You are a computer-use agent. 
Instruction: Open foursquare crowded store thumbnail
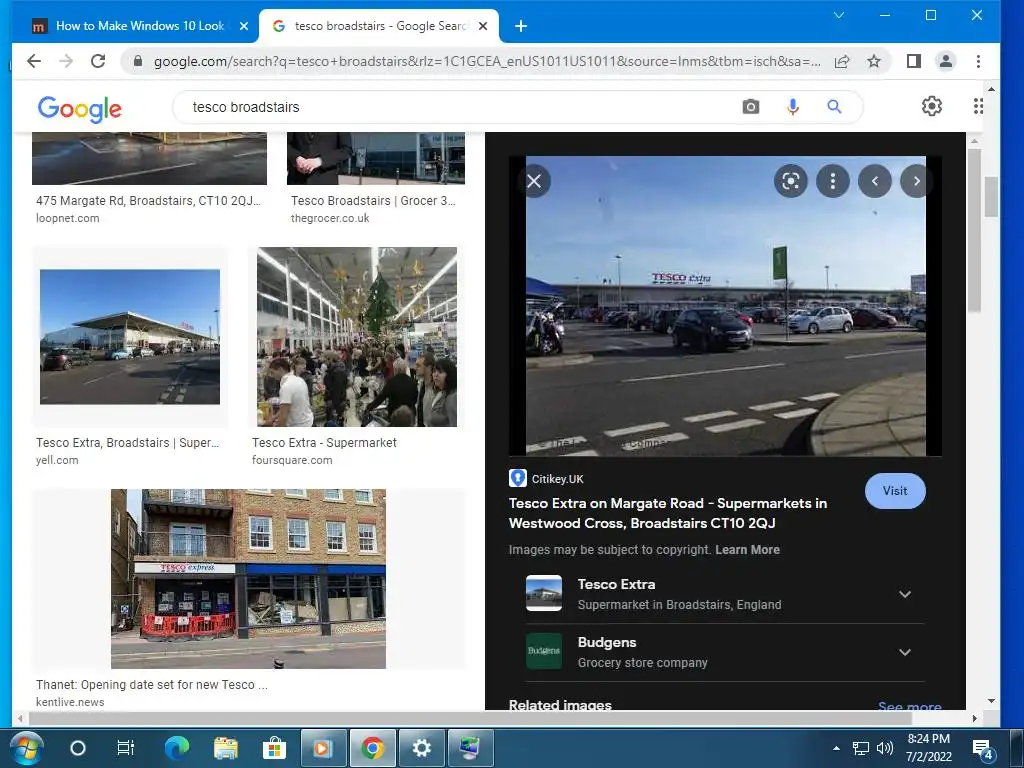[x=357, y=337]
